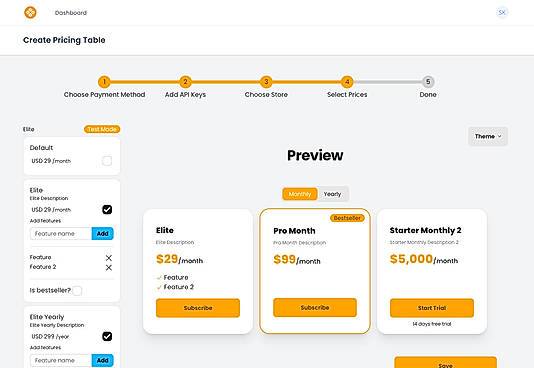Uncheck the Elite Yearly USD 299/year checkbox
The width and height of the screenshot is (534, 368).
107,336
